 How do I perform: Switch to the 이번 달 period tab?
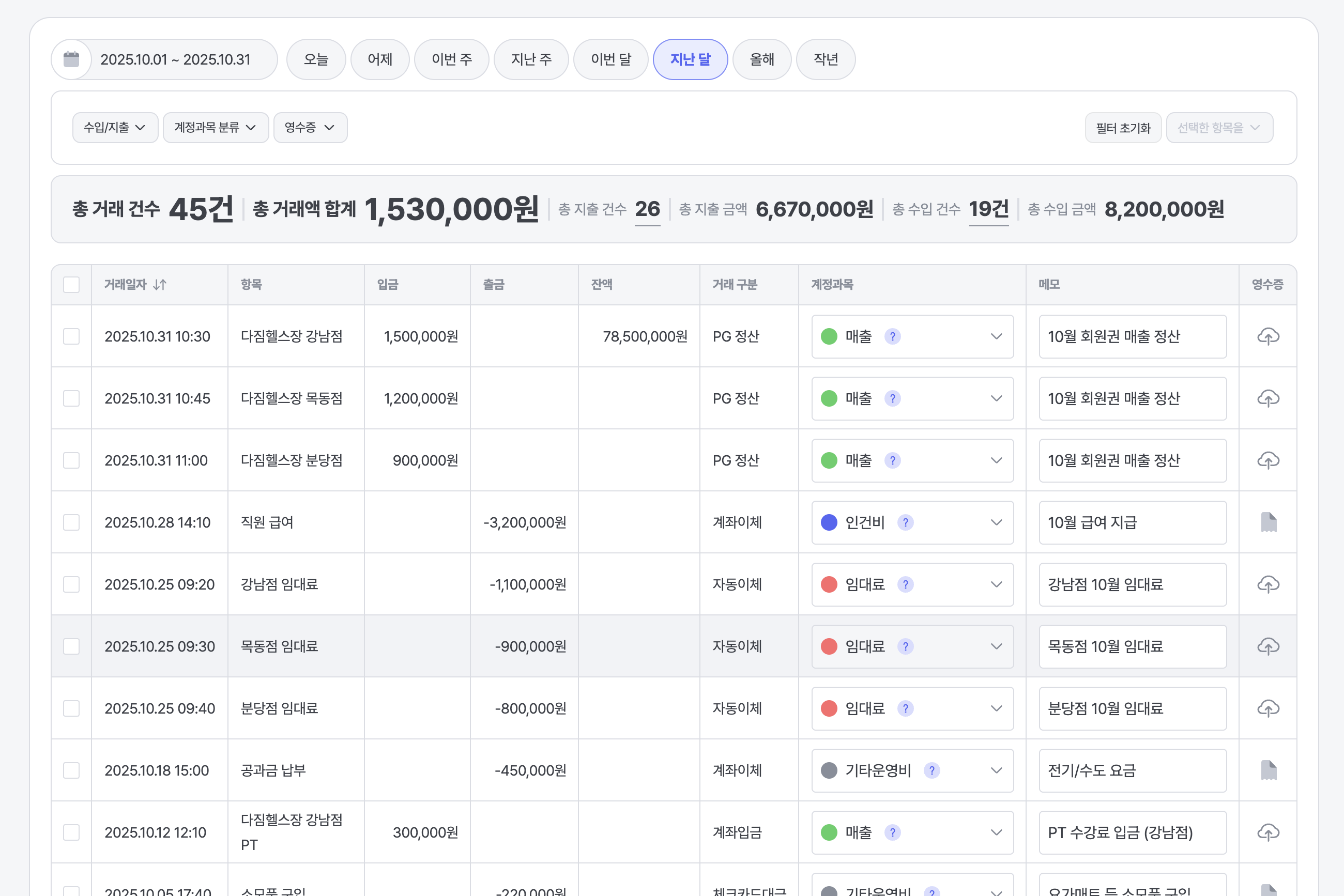(610, 59)
